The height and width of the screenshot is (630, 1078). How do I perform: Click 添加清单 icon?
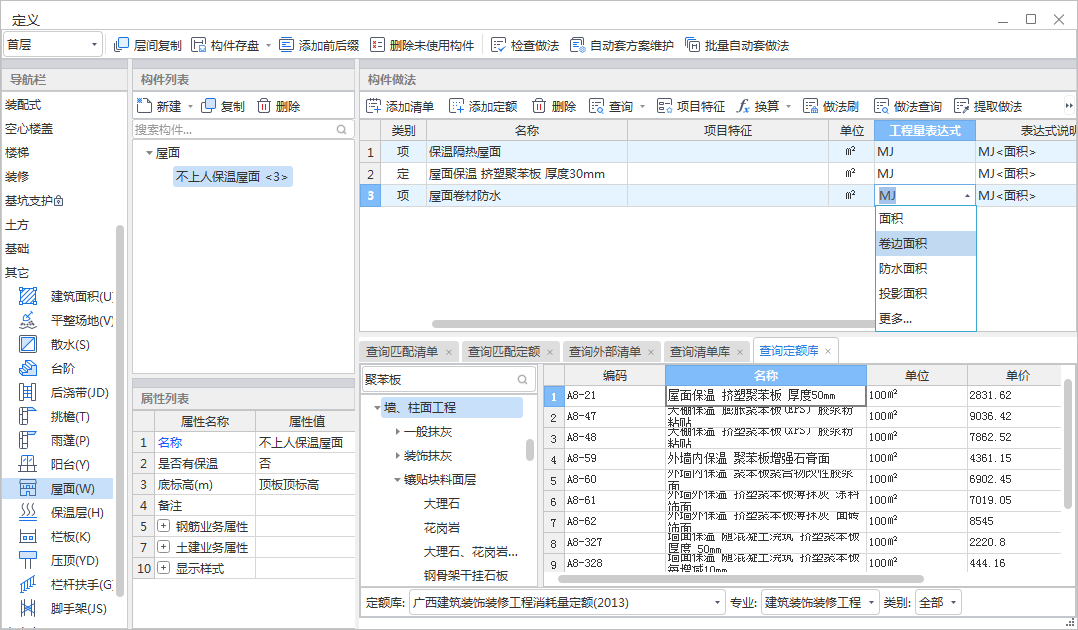373,106
